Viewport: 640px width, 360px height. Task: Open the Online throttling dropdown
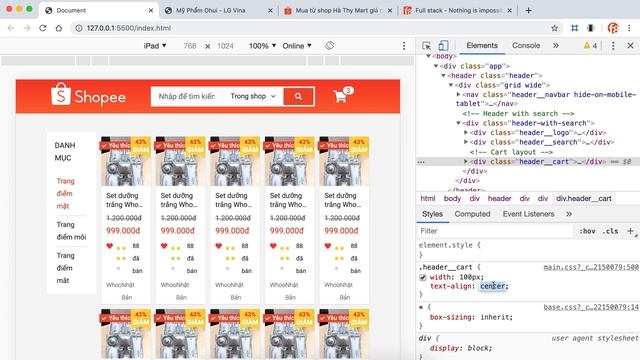coord(297,46)
